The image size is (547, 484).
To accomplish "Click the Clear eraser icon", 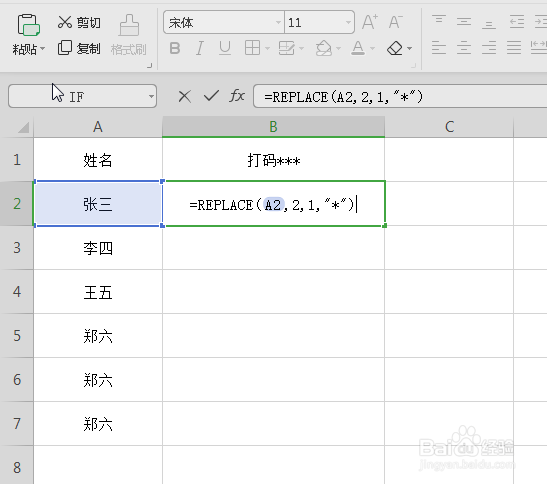I will pos(395,48).
